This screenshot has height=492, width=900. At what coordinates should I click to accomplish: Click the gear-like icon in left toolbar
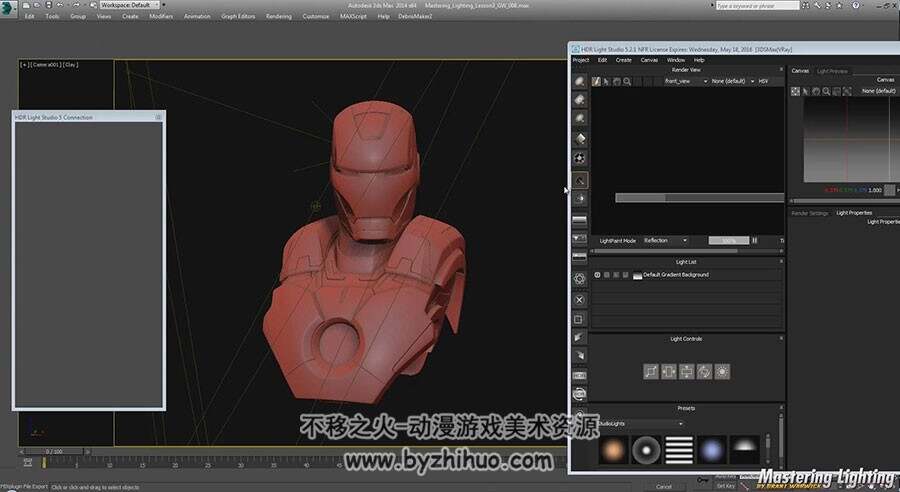click(580, 279)
